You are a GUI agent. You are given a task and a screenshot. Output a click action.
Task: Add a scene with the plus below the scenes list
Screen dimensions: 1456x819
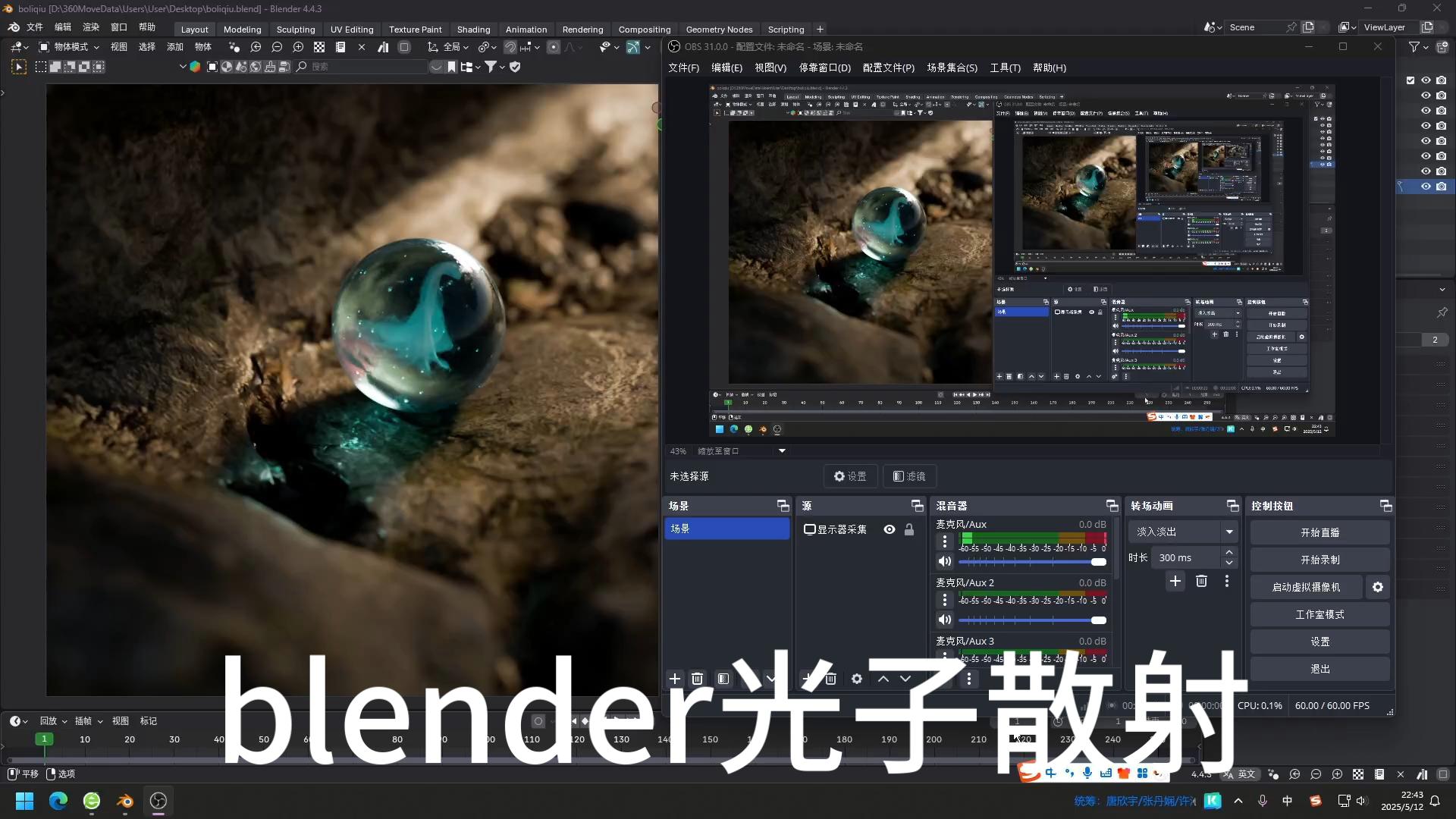675,679
